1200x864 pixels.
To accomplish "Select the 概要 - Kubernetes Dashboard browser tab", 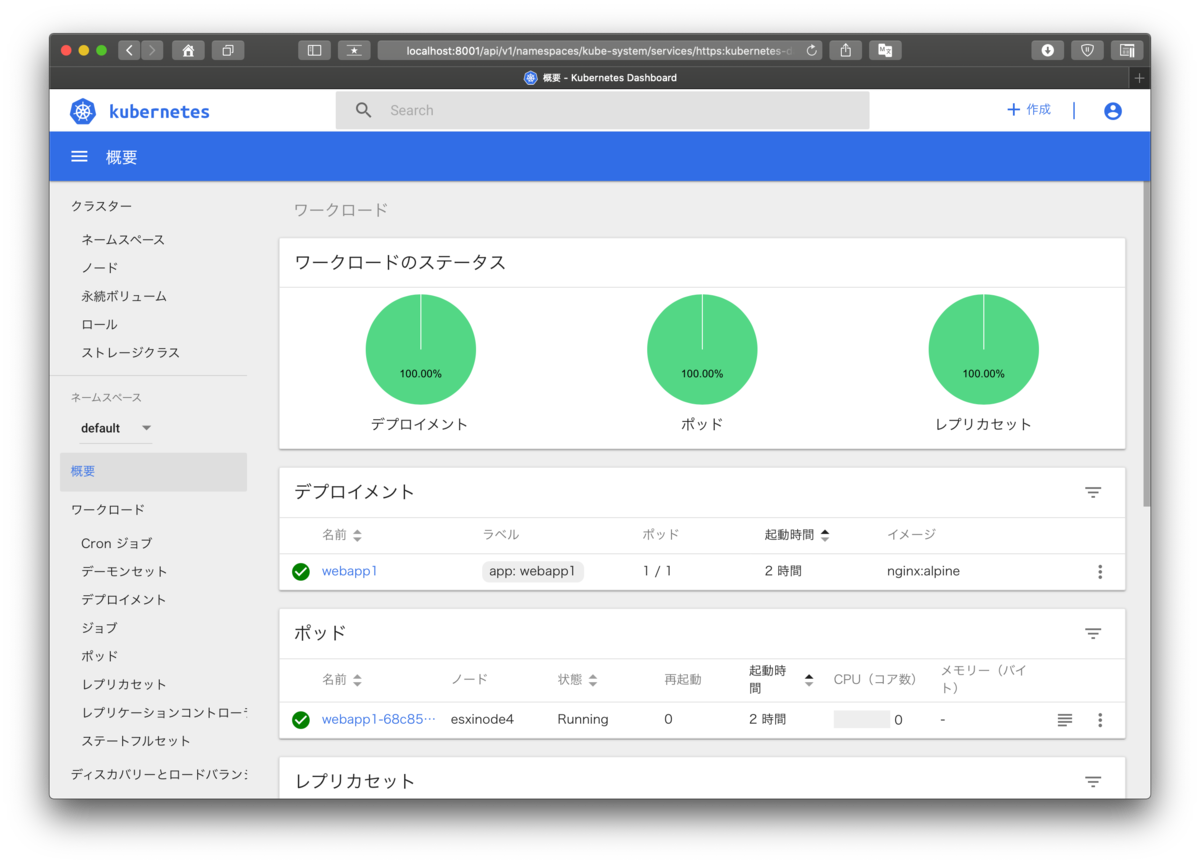I will tap(599, 77).
